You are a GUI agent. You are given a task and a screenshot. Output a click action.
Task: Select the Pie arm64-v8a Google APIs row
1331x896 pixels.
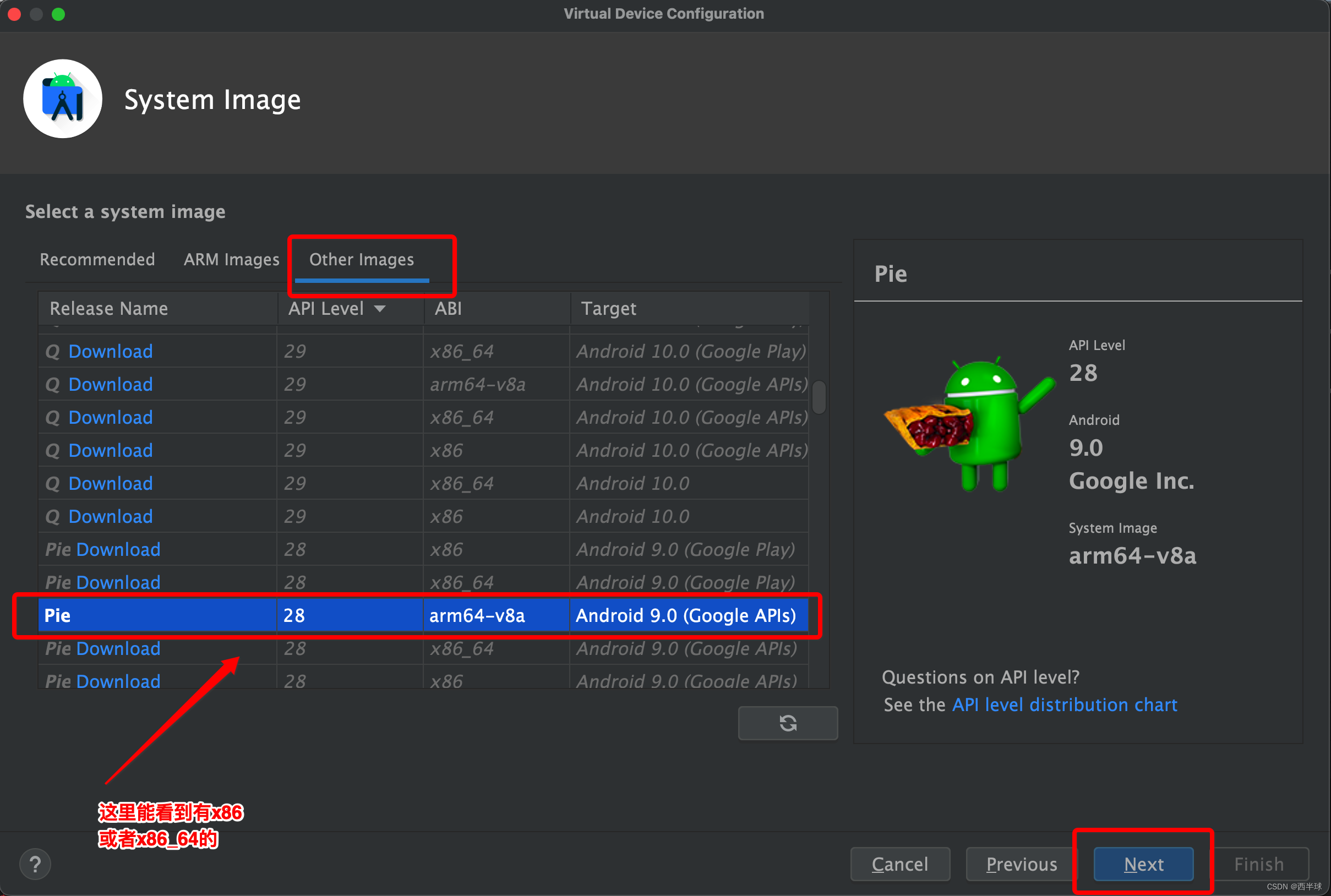pos(423,615)
